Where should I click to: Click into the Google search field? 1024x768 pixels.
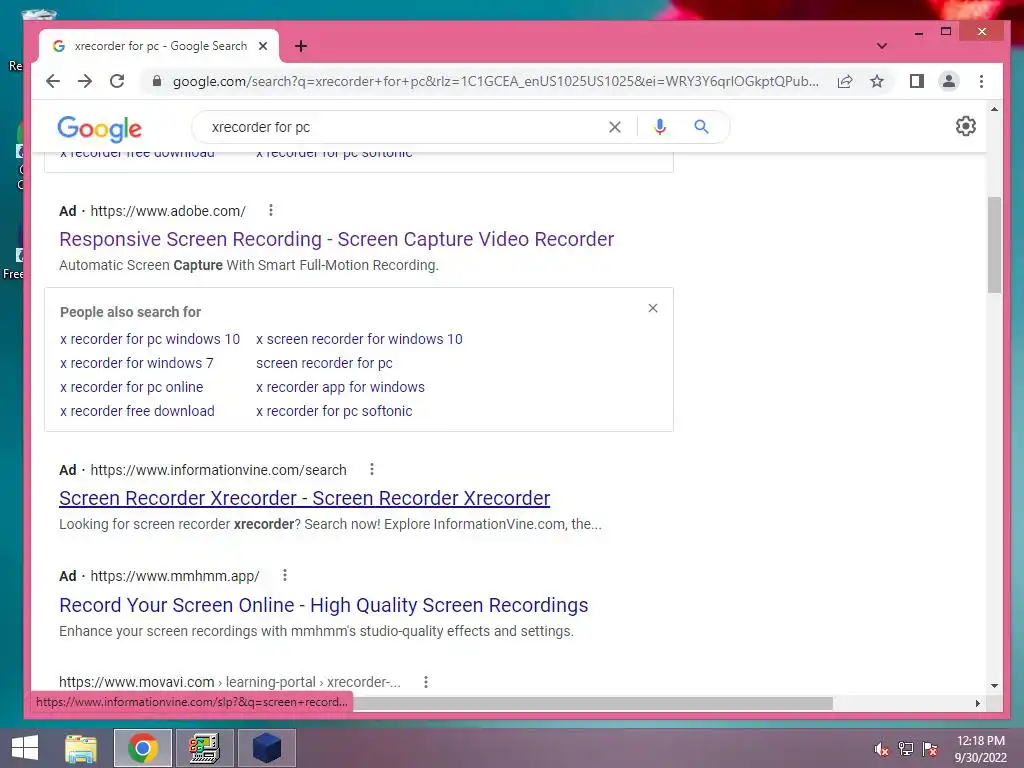405,127
